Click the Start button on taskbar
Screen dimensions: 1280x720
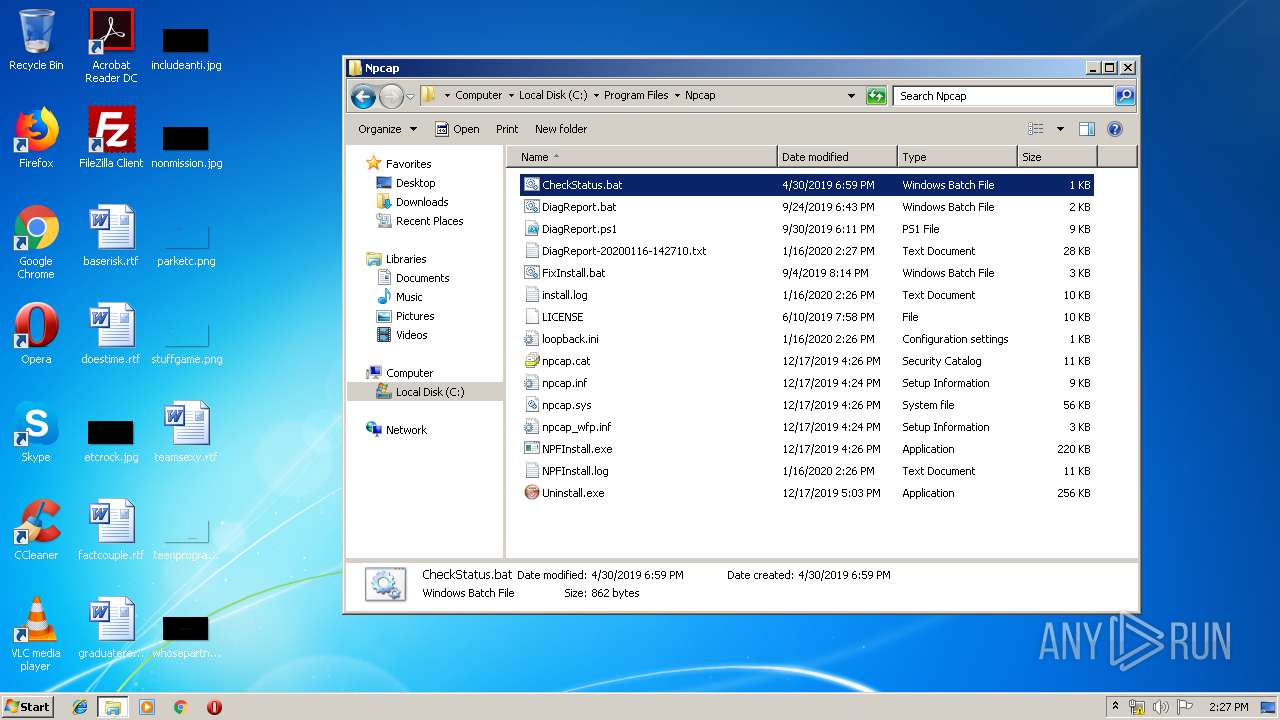coord(27,706)
